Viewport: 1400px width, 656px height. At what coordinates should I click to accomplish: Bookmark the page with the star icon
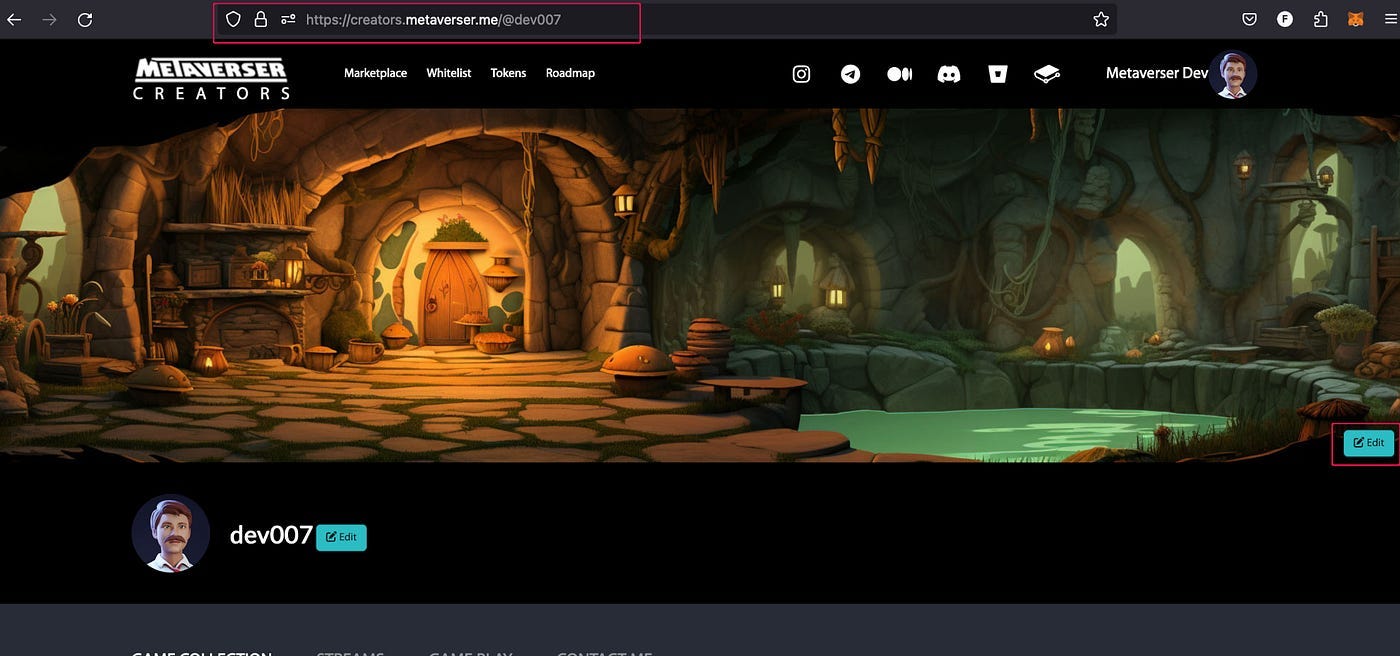pos(1101,19)
